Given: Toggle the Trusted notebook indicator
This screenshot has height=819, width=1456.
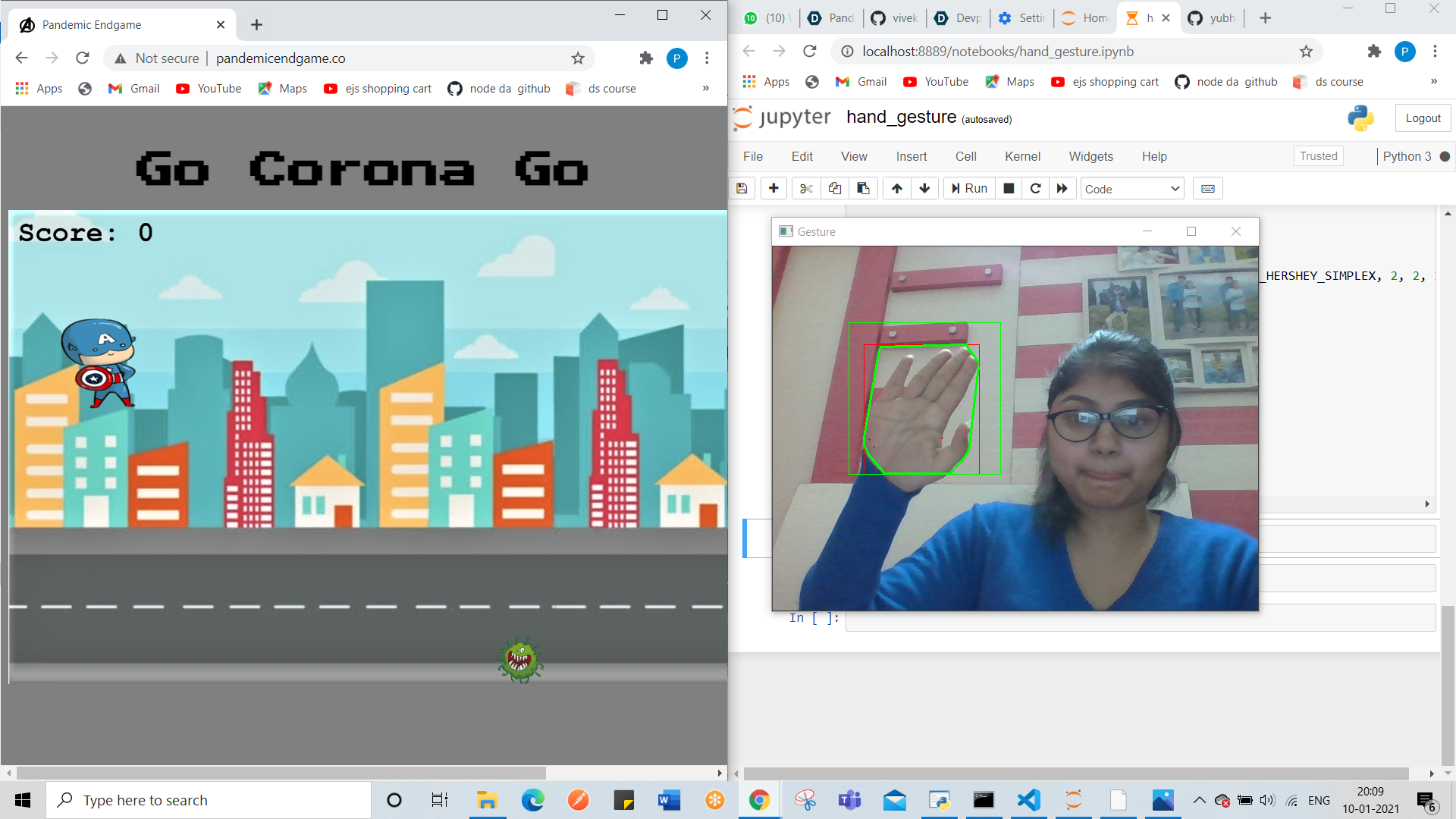Looking at the screenshot, I should coord(1318,156).
